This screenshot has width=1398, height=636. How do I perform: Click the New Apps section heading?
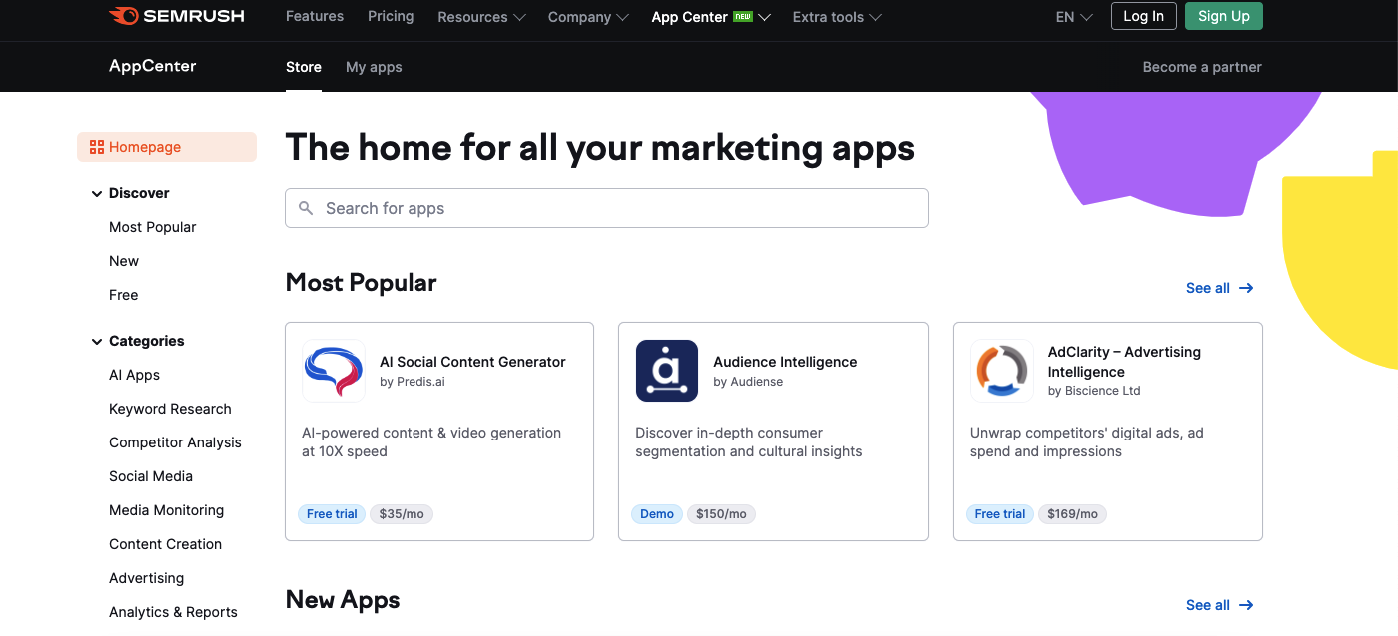[x=343, y=600]
